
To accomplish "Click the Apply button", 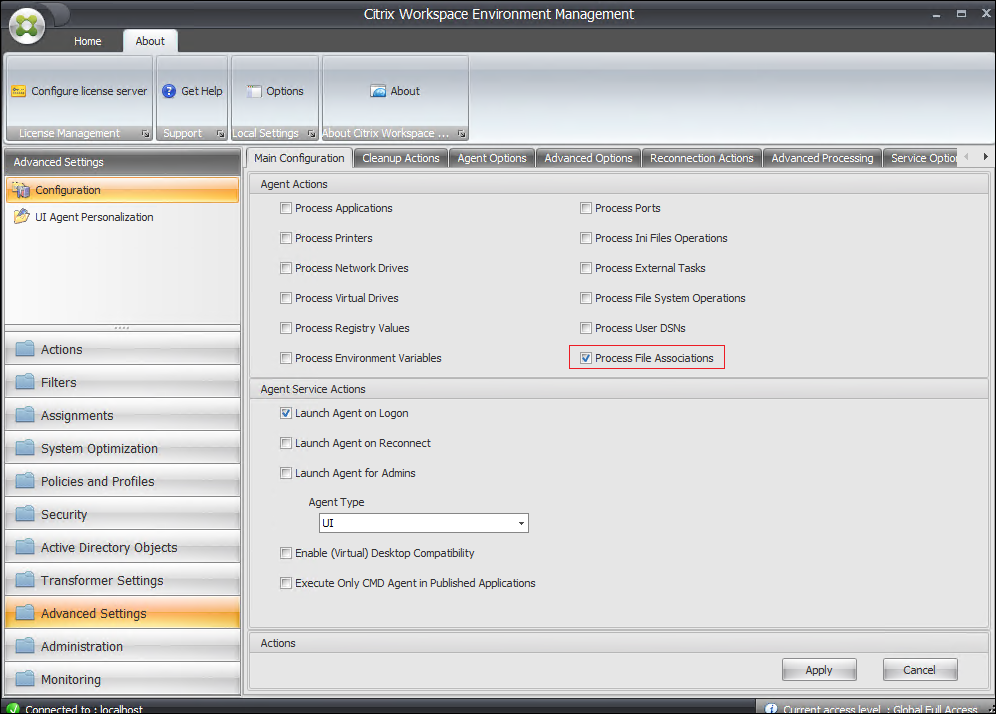I will click(819, 670).
